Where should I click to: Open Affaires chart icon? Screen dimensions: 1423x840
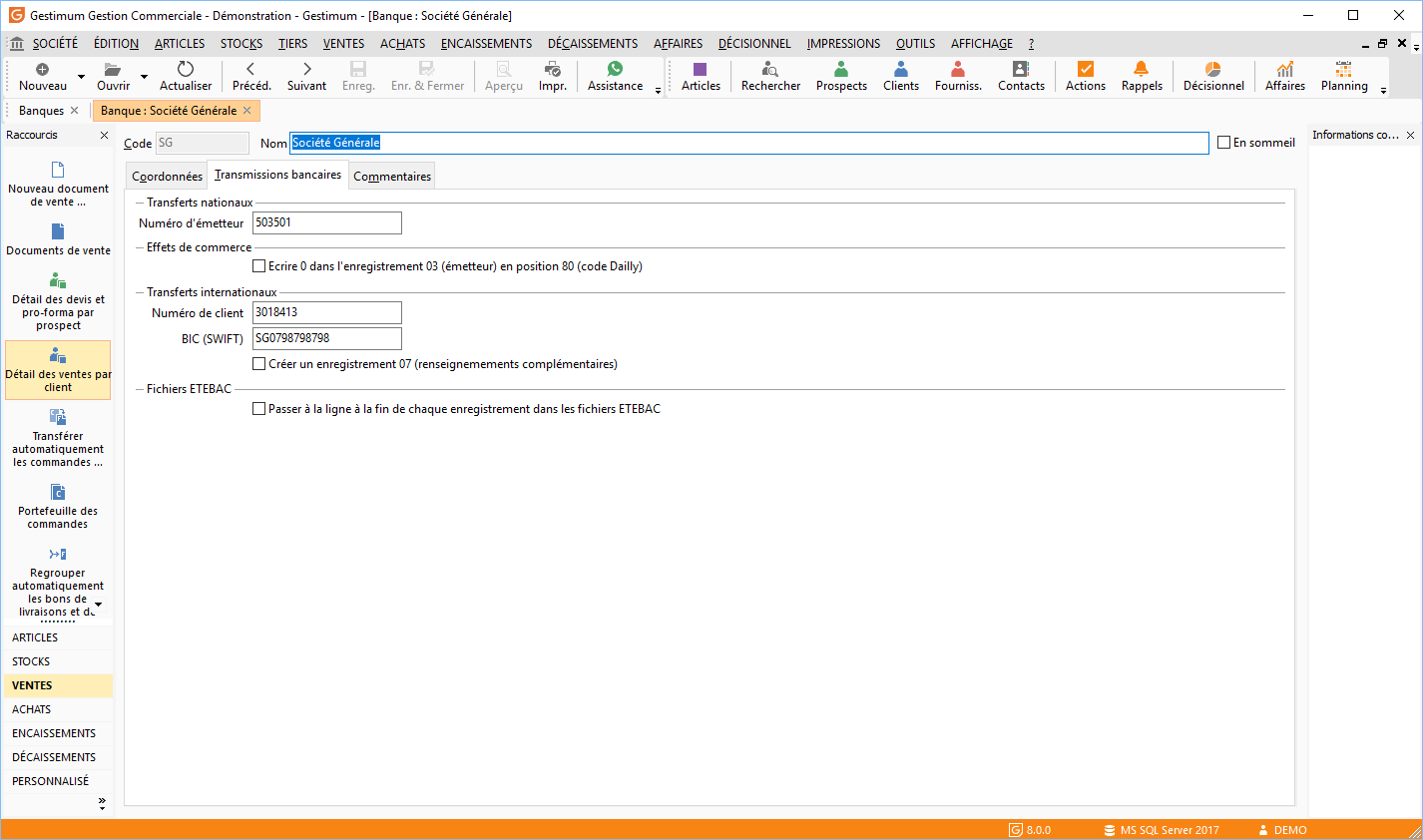[x=1285, y=69]
